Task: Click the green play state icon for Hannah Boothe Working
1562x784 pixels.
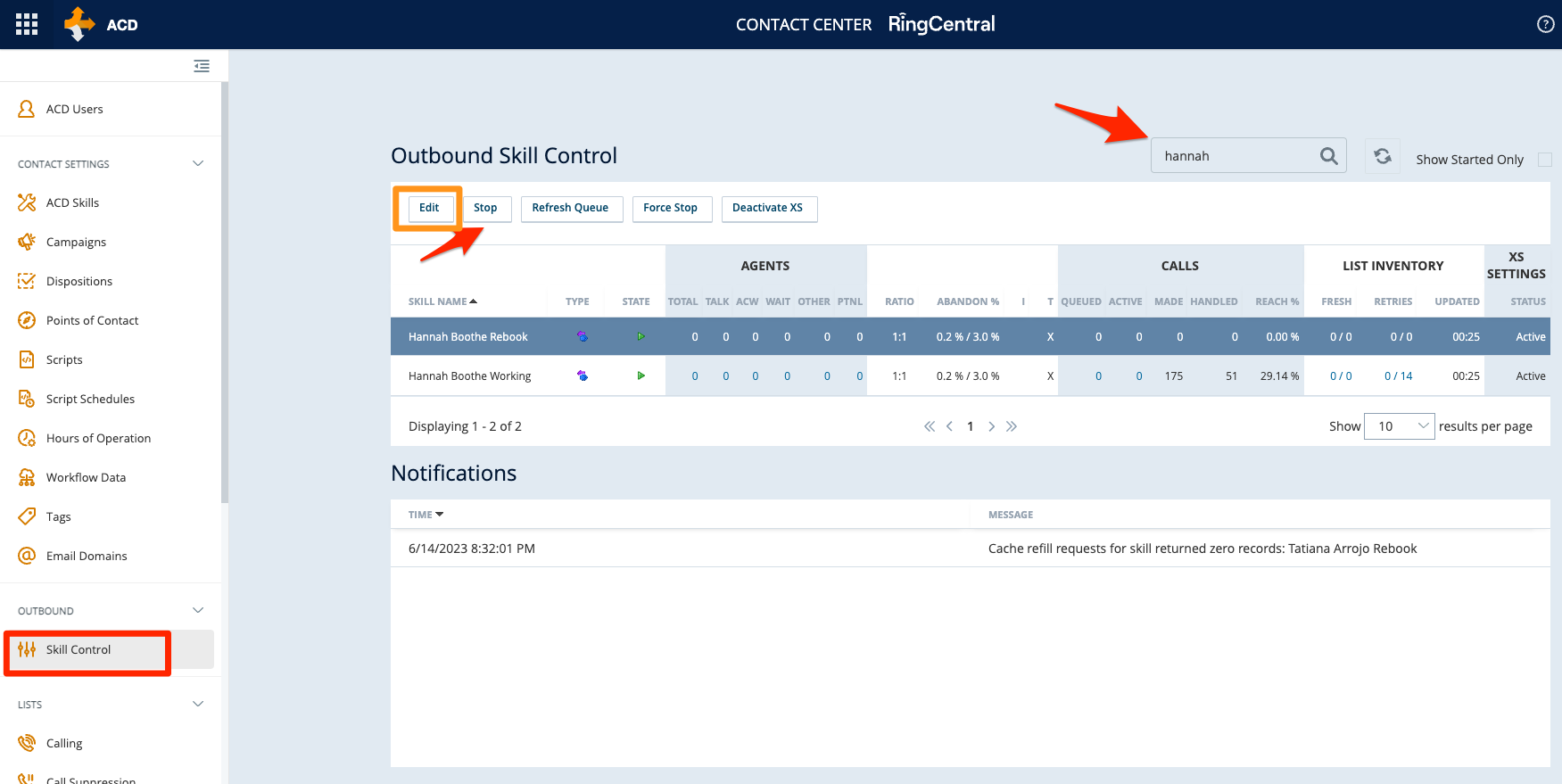Action: pos(641,376)
